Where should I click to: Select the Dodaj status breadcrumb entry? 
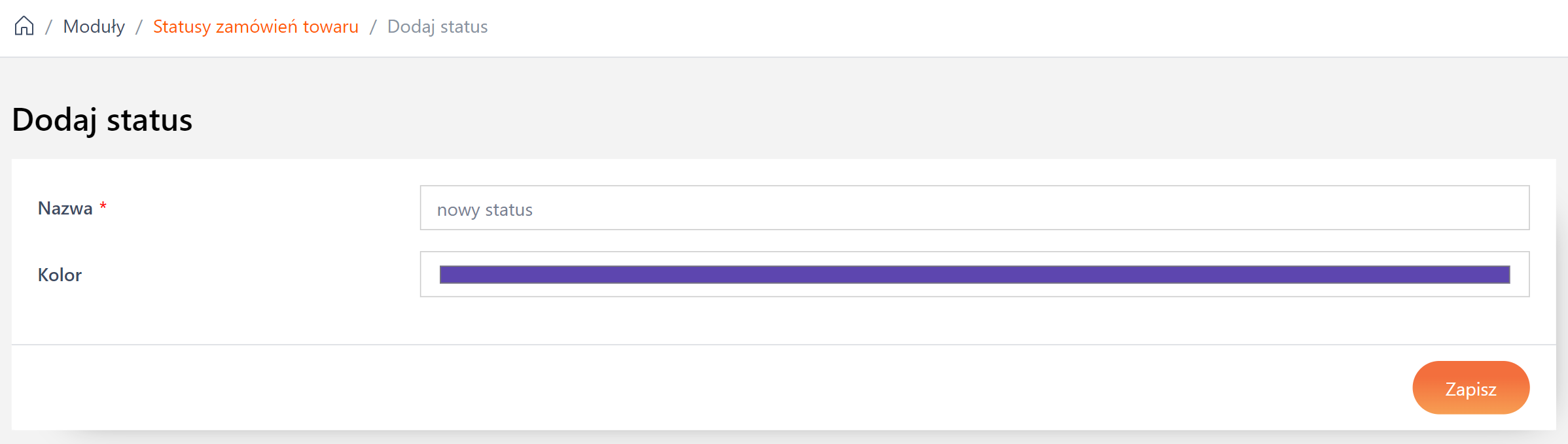437,27
